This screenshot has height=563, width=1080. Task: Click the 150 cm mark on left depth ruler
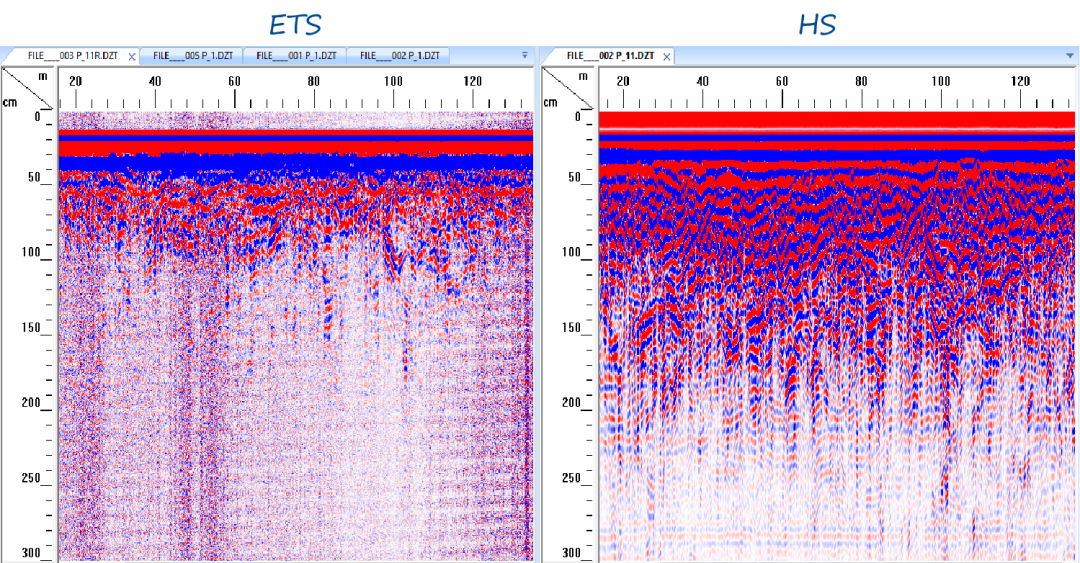(32, 327)
